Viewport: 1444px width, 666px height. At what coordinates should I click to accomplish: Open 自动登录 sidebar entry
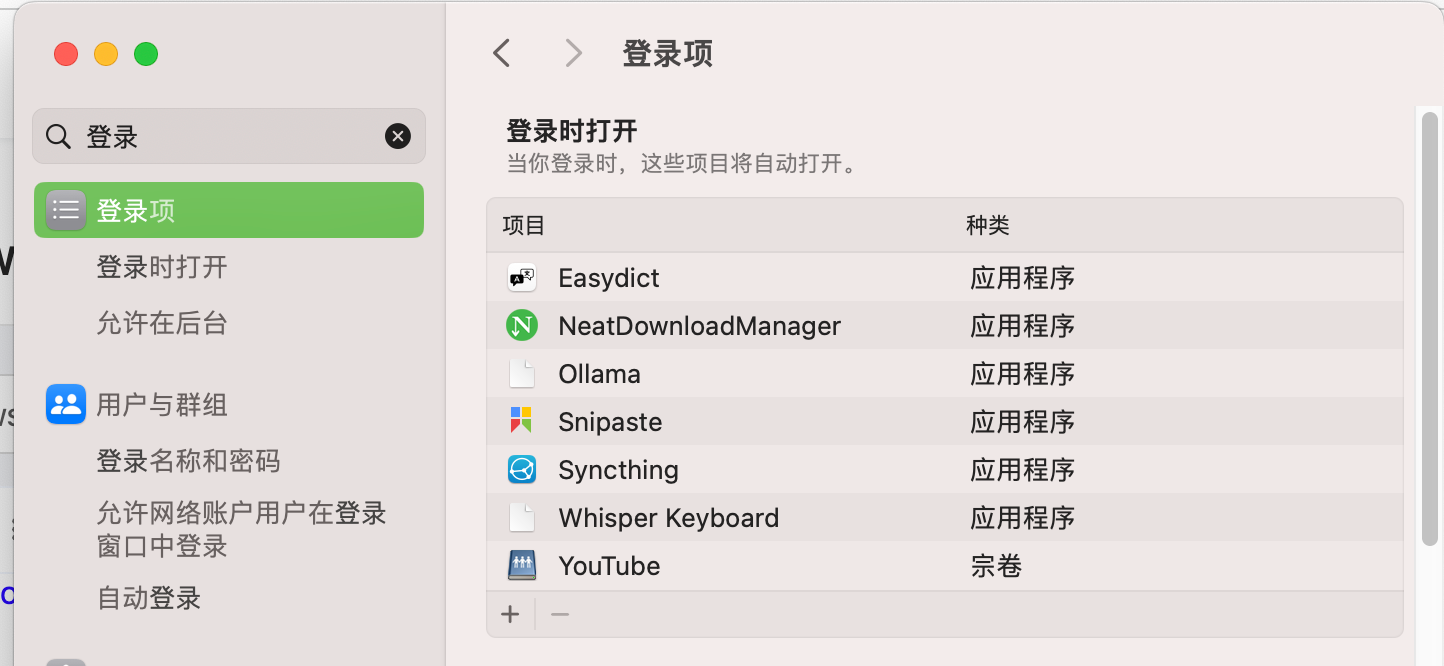[x=149, y=598]
